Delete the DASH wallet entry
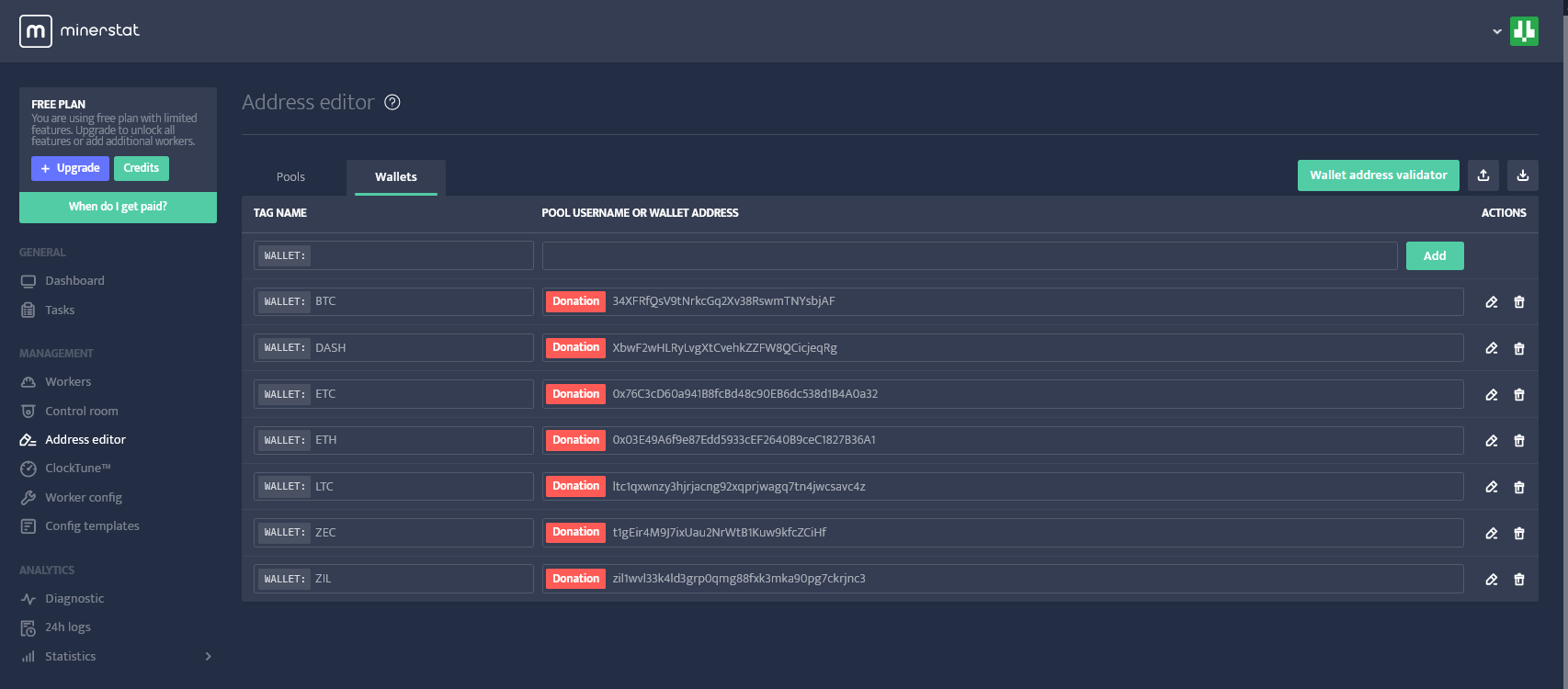 pos(1519,348)
